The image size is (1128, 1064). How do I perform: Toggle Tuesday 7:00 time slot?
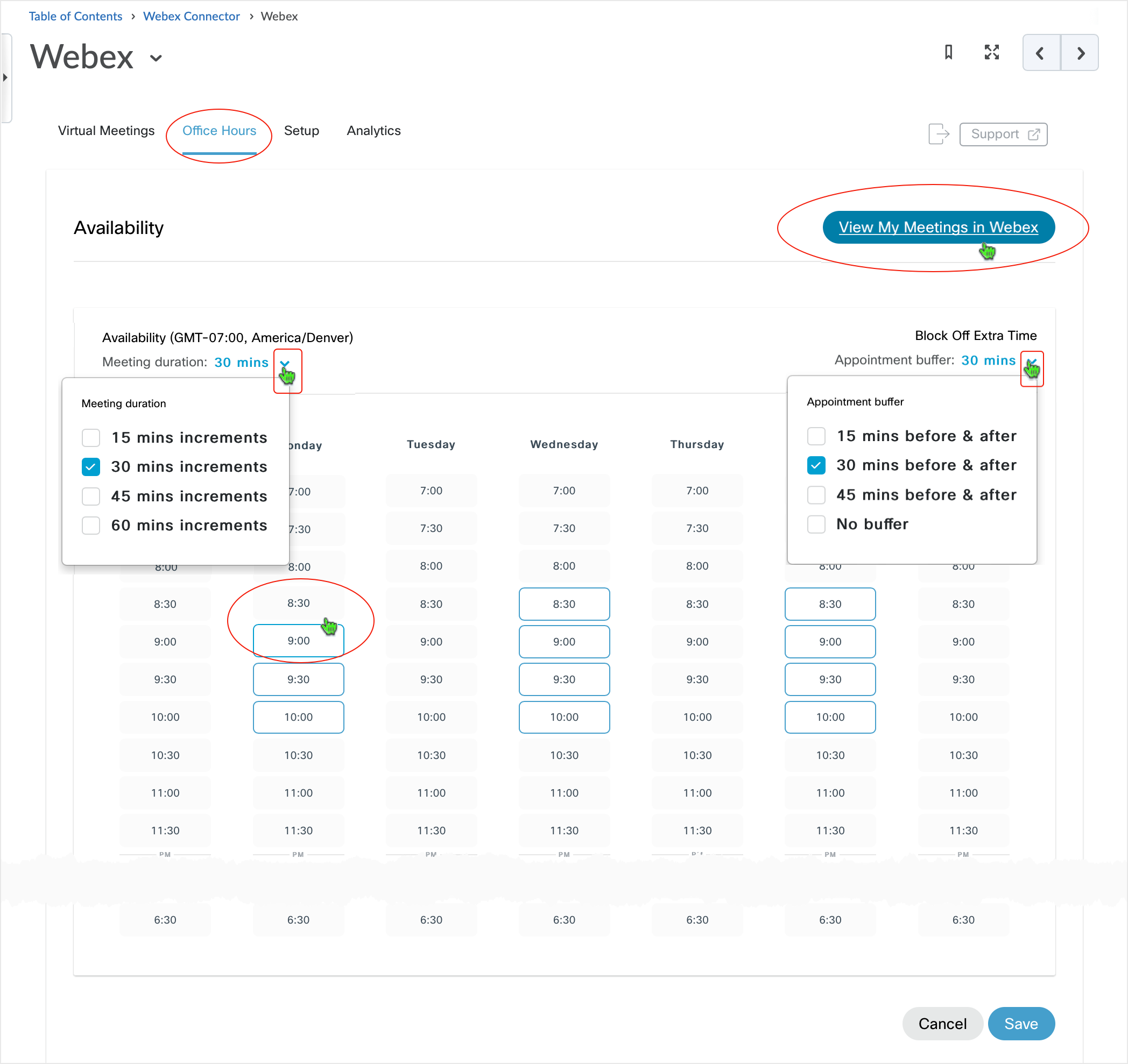click(x=431, y=491)
